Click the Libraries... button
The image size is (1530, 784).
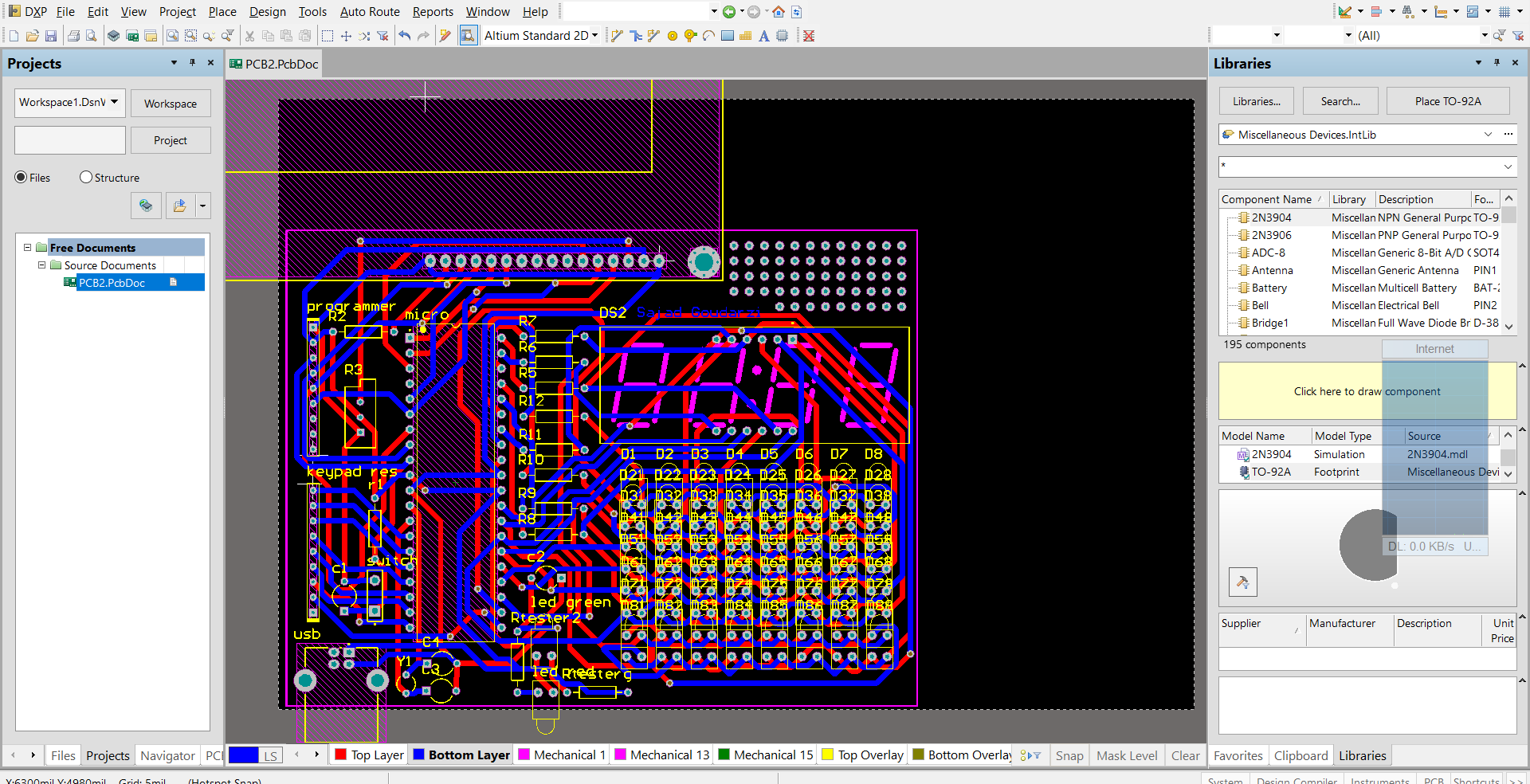click(x=1257, y=101)
